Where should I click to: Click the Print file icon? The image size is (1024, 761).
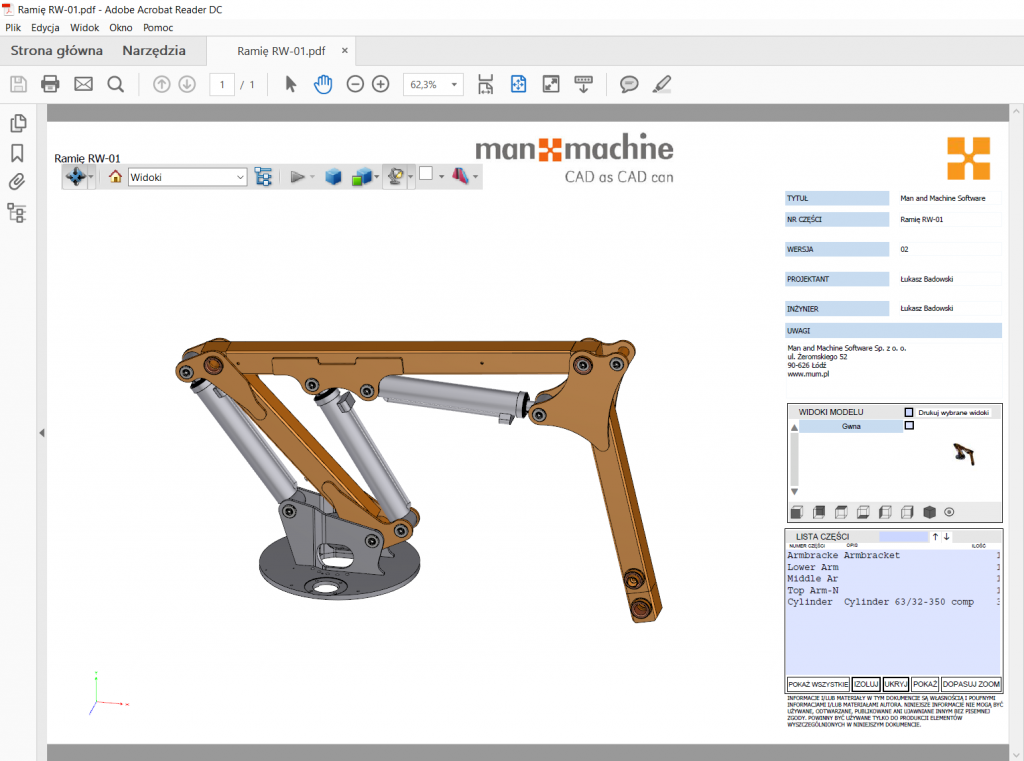[50, 85]
